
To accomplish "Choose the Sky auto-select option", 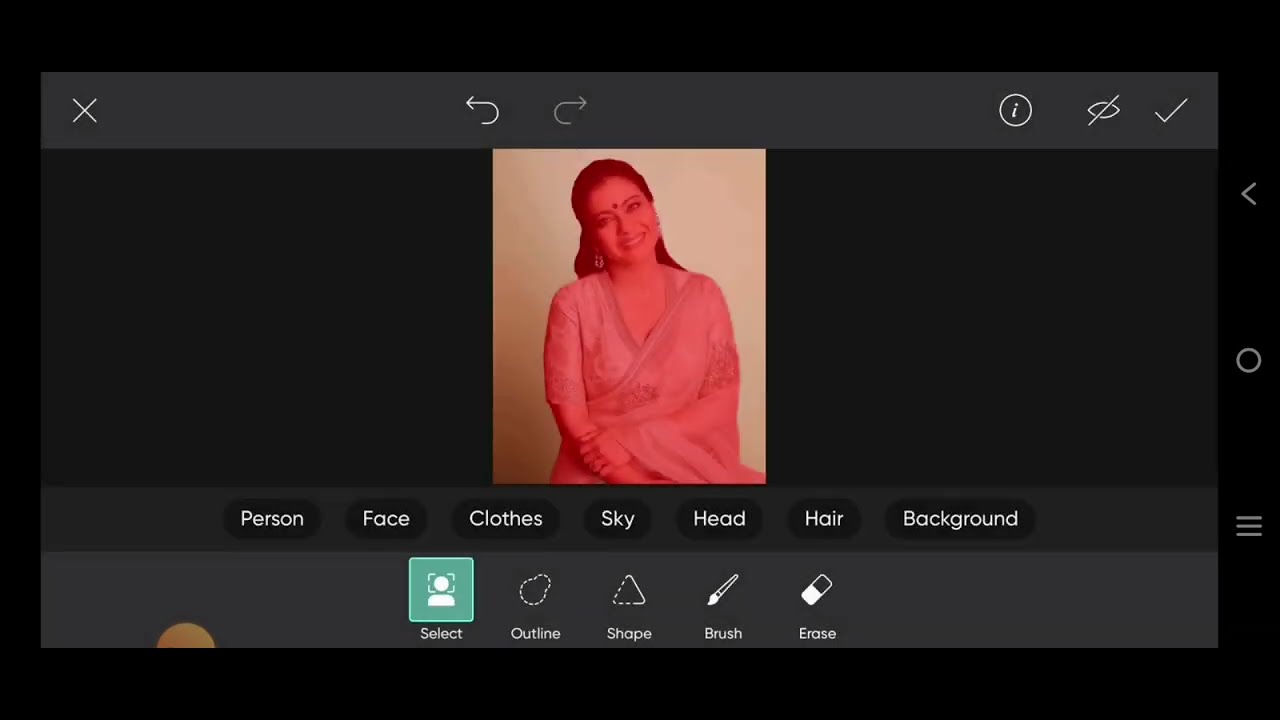I will click(x=618, y=518).
